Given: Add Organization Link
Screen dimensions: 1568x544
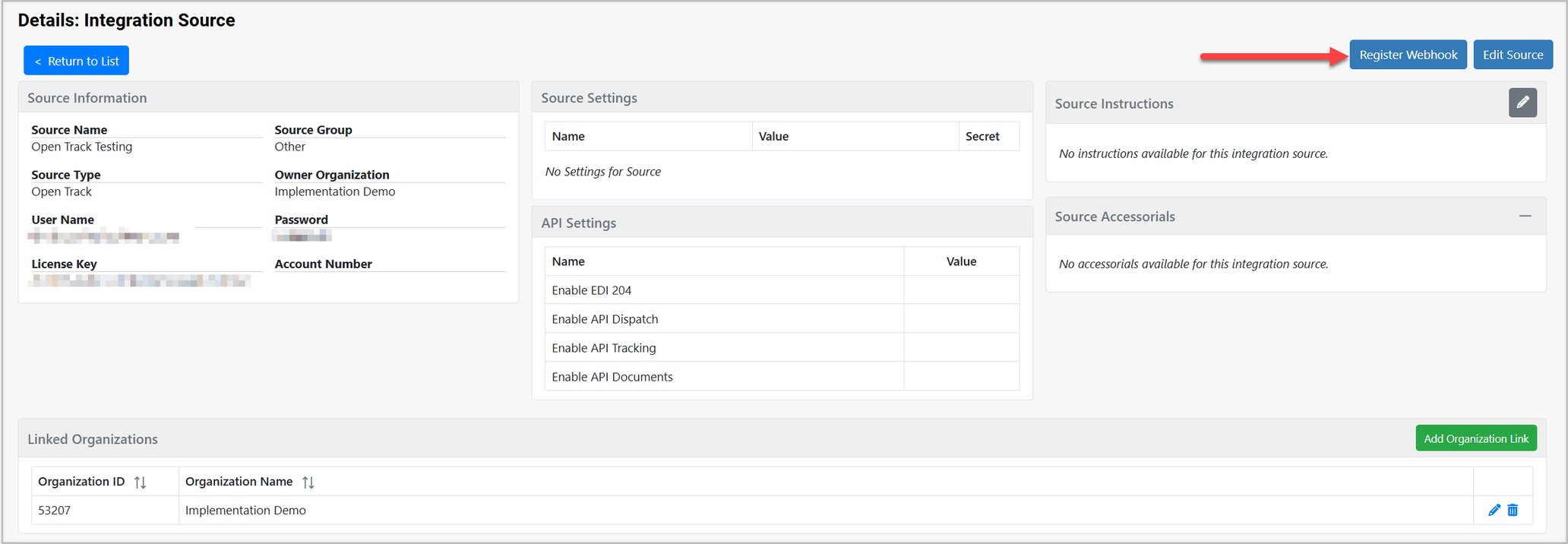Looking at the screenshot, I should coord(1475,438).
